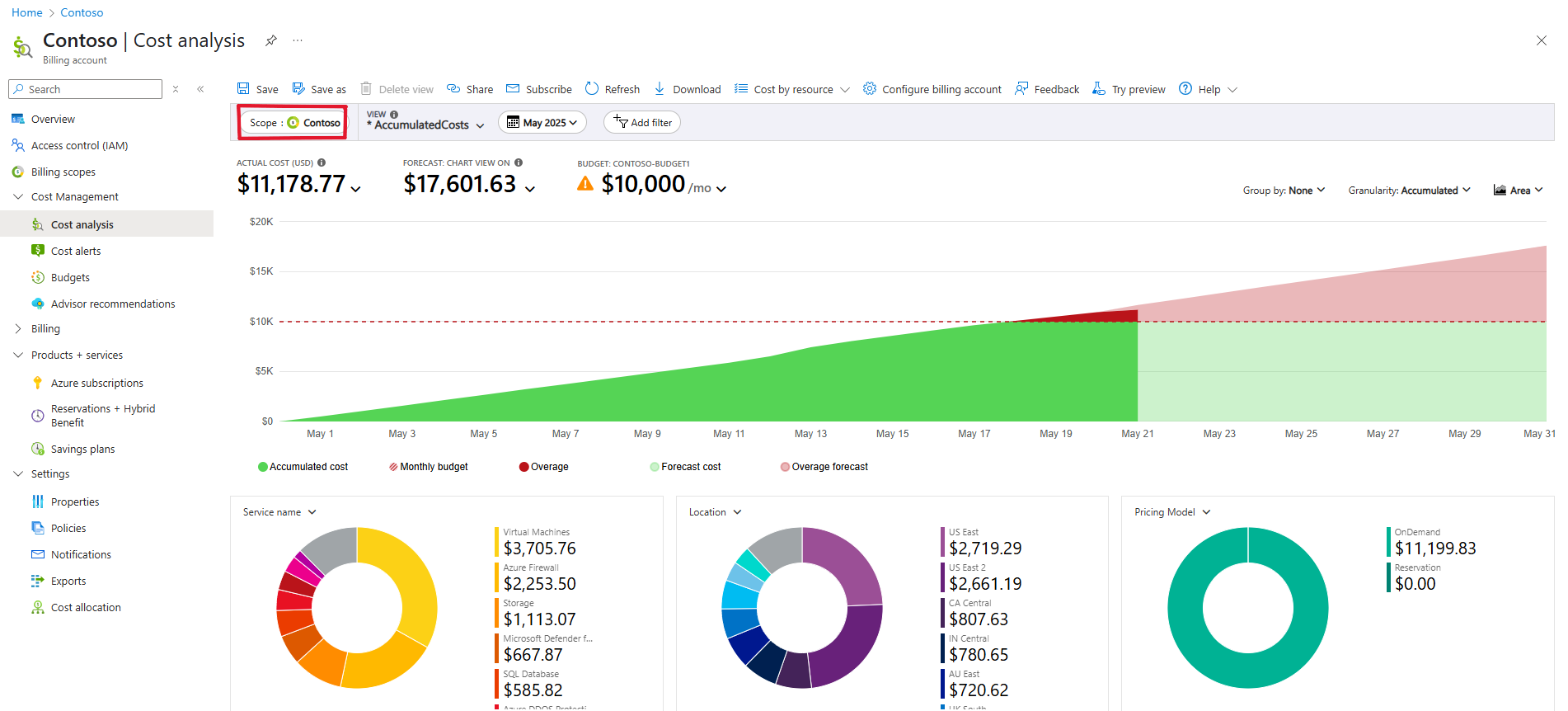Click info icon next to Actual Cost
The width and height of the screenshot is (1568, 711).
tap(322, 163)
